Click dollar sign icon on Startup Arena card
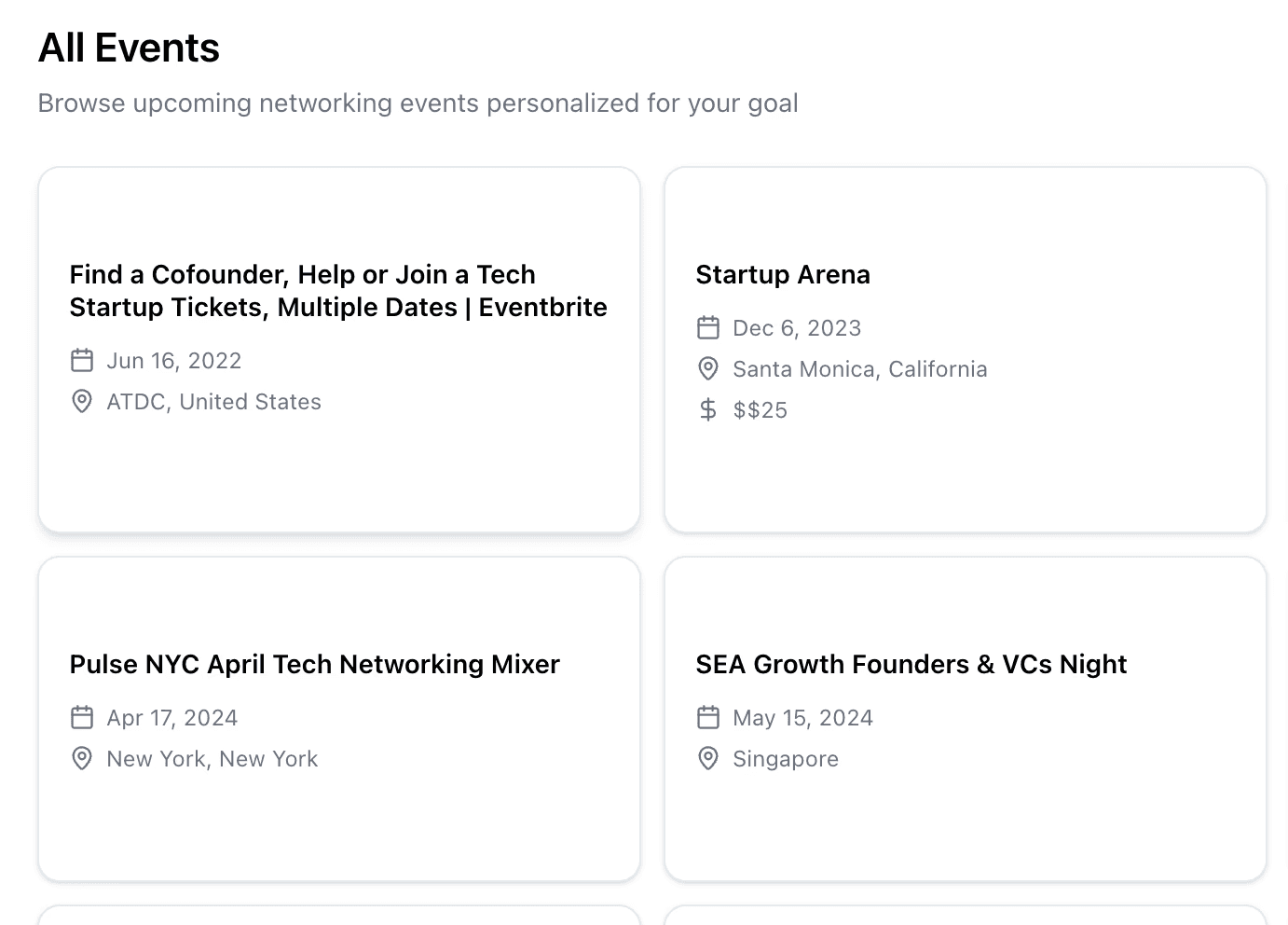The height and width of the screenshot is (925, 1288). 708,409
